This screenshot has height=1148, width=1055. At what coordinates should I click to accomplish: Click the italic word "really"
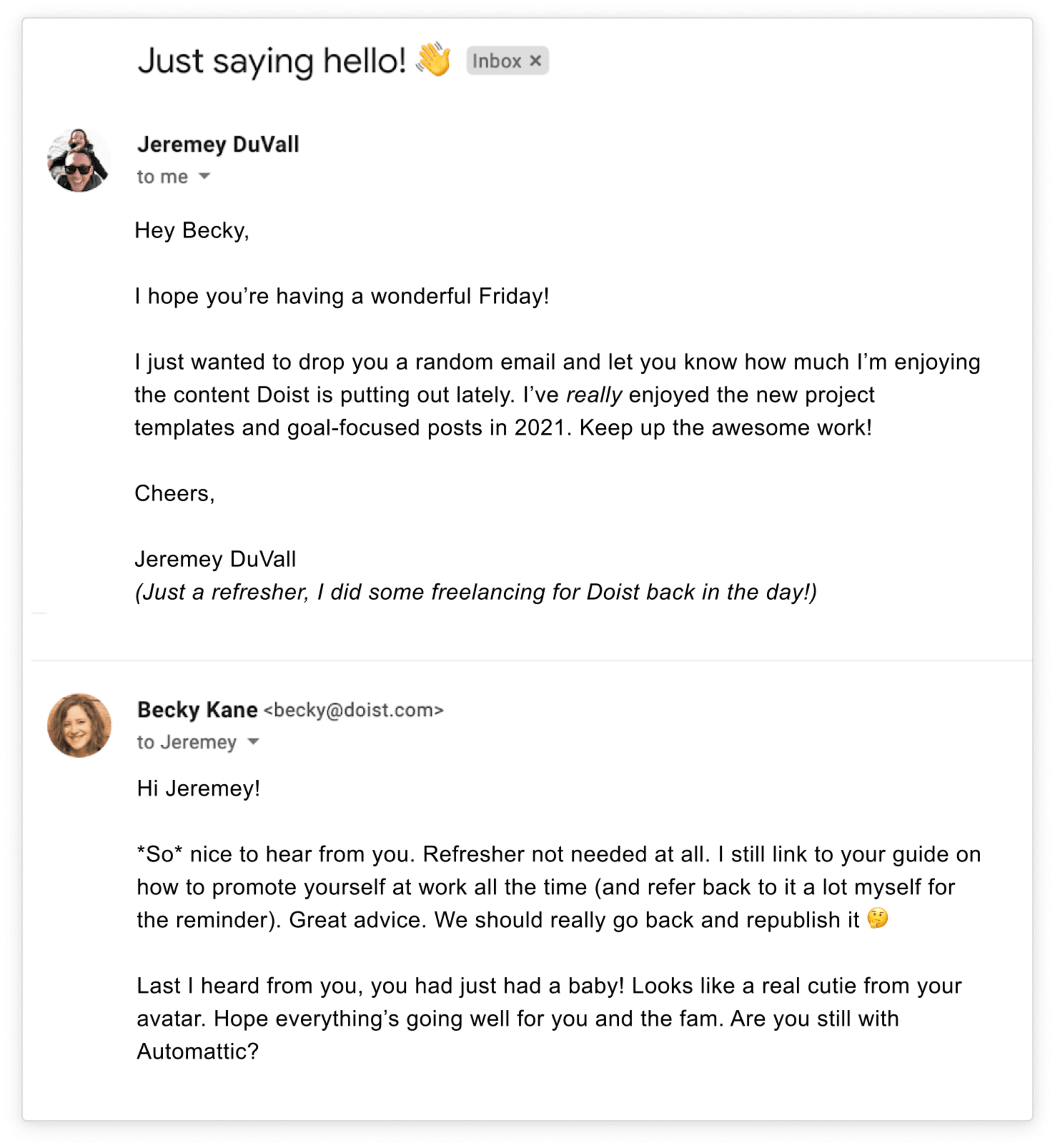point(594,395)
